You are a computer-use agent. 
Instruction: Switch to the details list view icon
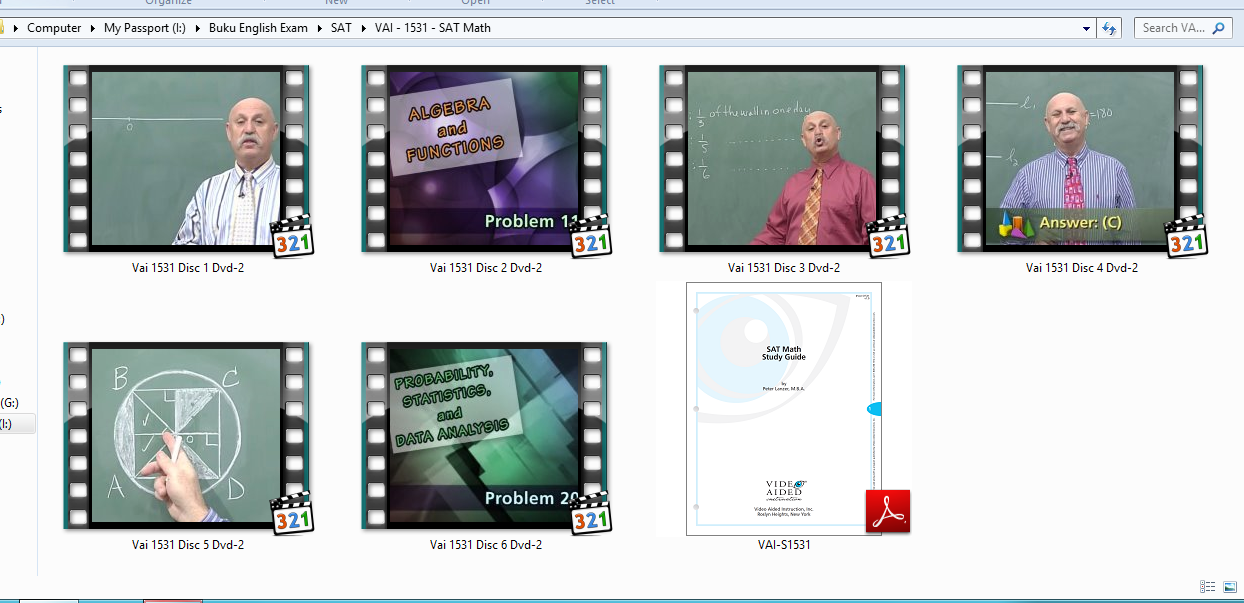(1208, 587)
